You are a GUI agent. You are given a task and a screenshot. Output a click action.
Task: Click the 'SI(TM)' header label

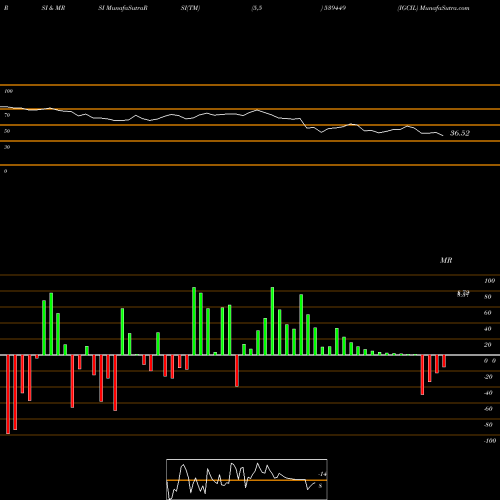pos(190,8)
